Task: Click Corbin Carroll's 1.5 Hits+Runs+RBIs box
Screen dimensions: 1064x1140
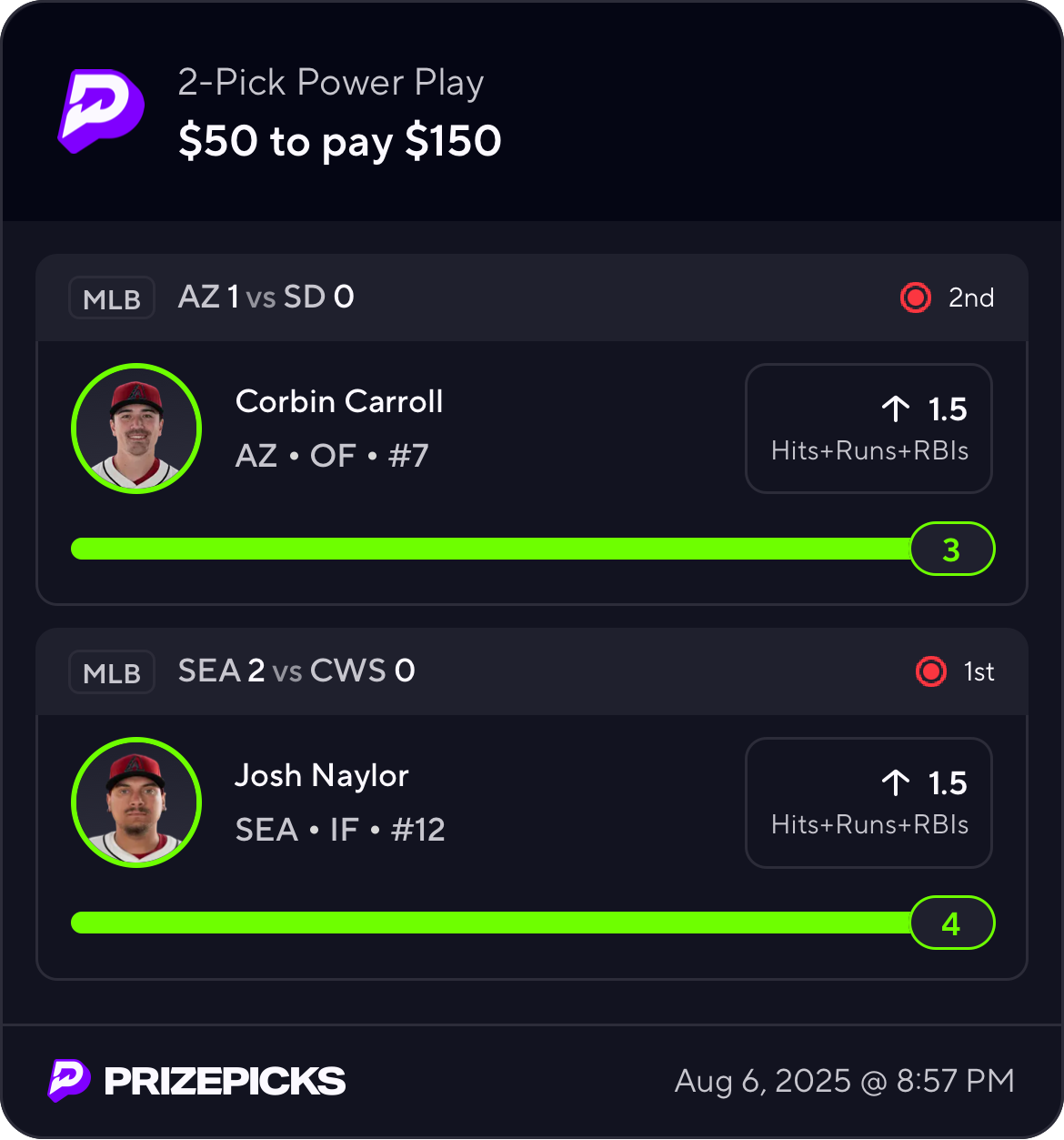Action: (868, 429)
